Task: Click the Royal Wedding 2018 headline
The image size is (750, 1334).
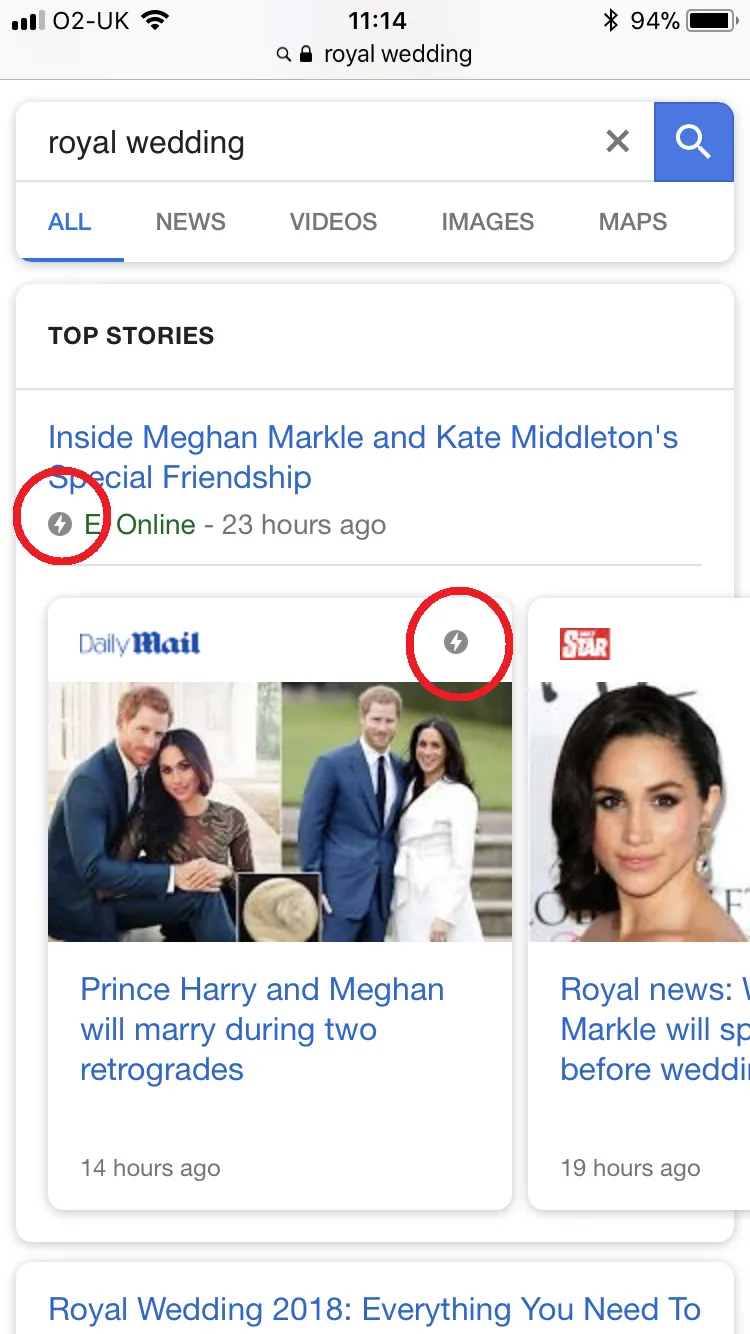Action: coord(373,1308)
